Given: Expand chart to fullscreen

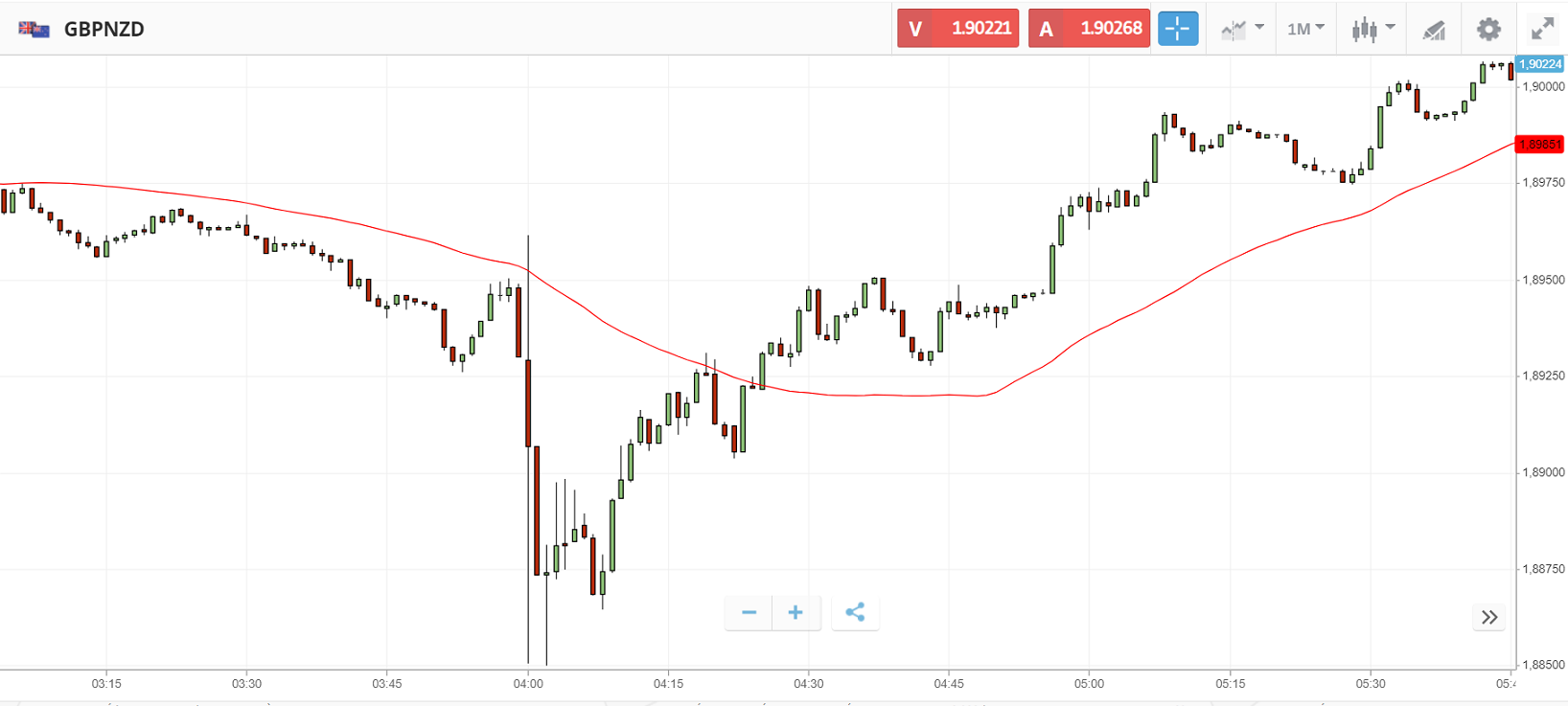Looking at the screenshot, I should [1542, 29].
